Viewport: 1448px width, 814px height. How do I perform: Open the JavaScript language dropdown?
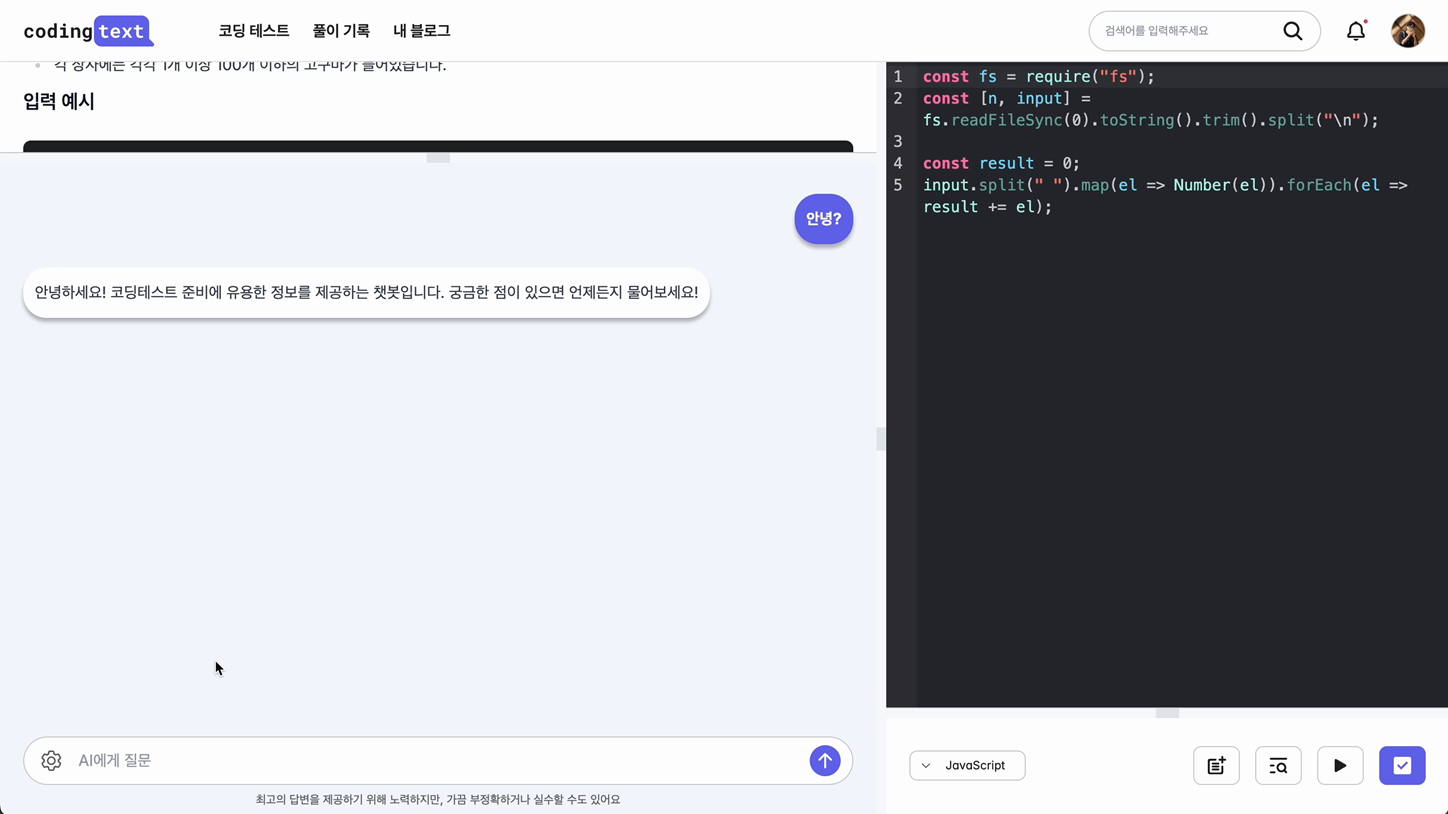pyautogui.click(x=967, y=766)
